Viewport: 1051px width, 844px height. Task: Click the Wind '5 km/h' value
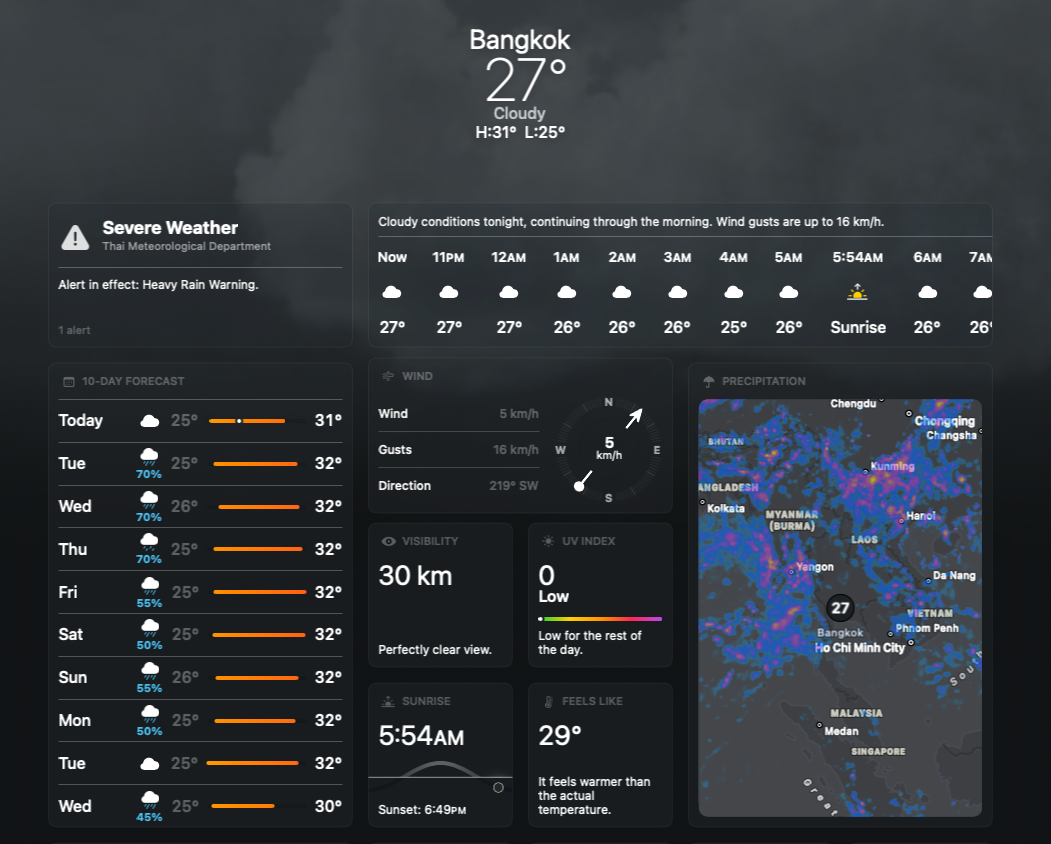coord(519,414)
